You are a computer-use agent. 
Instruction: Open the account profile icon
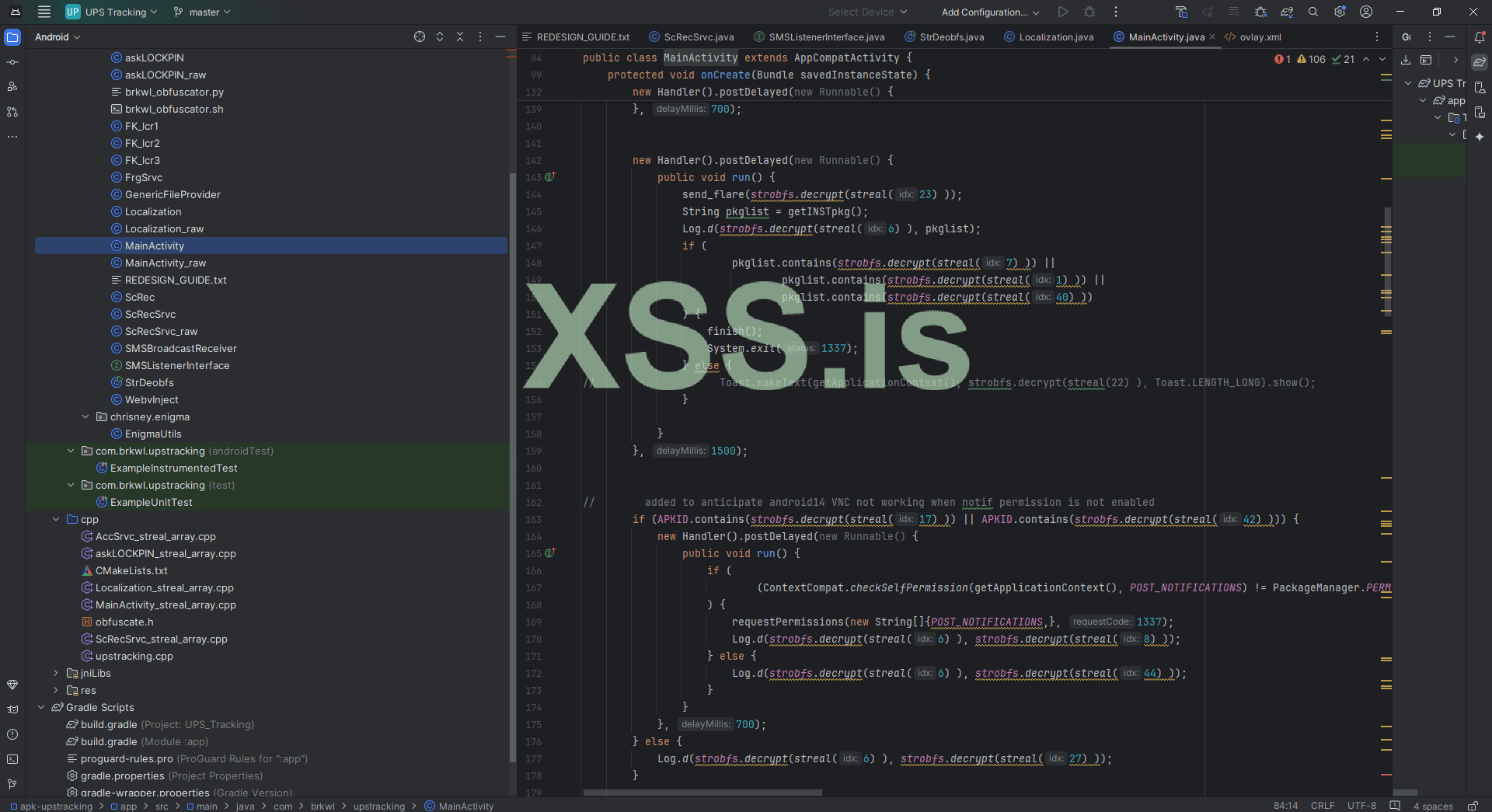[x=1366, y=12]
